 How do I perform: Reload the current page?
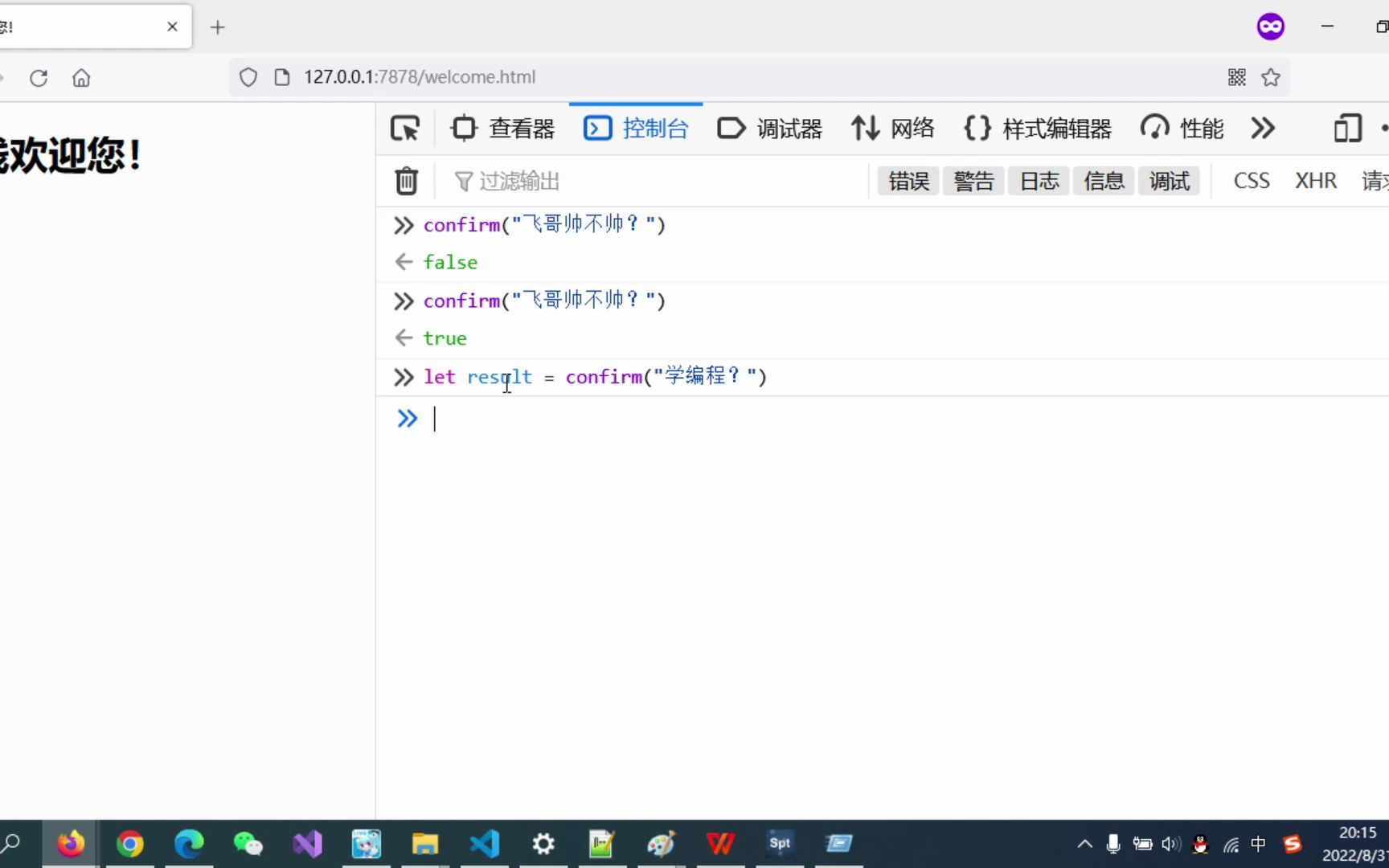point(38,77)
